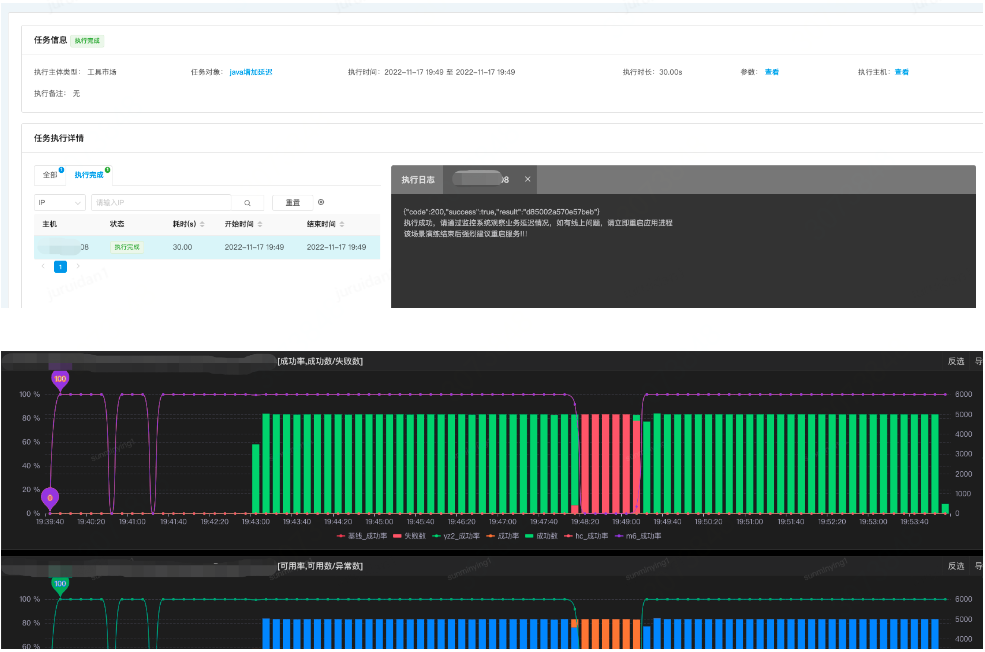This screenshot has width=985, height=652.
Task: Click 查看 link next to 执行主机
Action: coord(901,72)
